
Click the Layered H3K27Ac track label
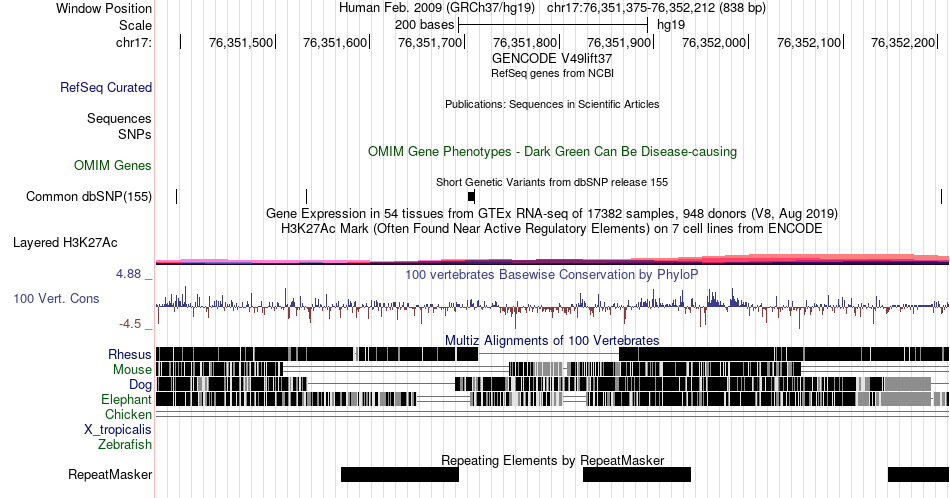coord(65,242)
